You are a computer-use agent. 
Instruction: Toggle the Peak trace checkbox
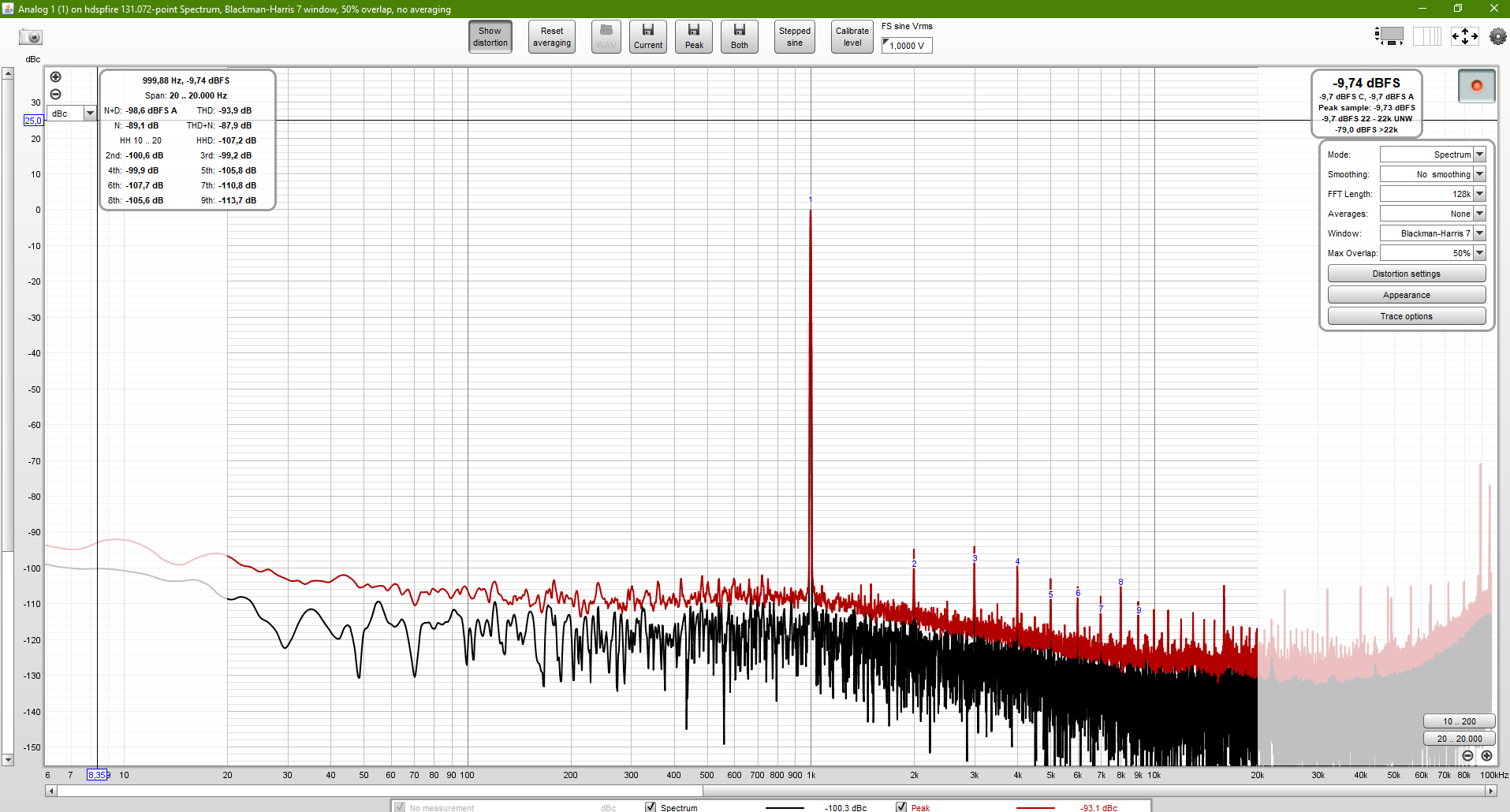(x=901, y=807)
